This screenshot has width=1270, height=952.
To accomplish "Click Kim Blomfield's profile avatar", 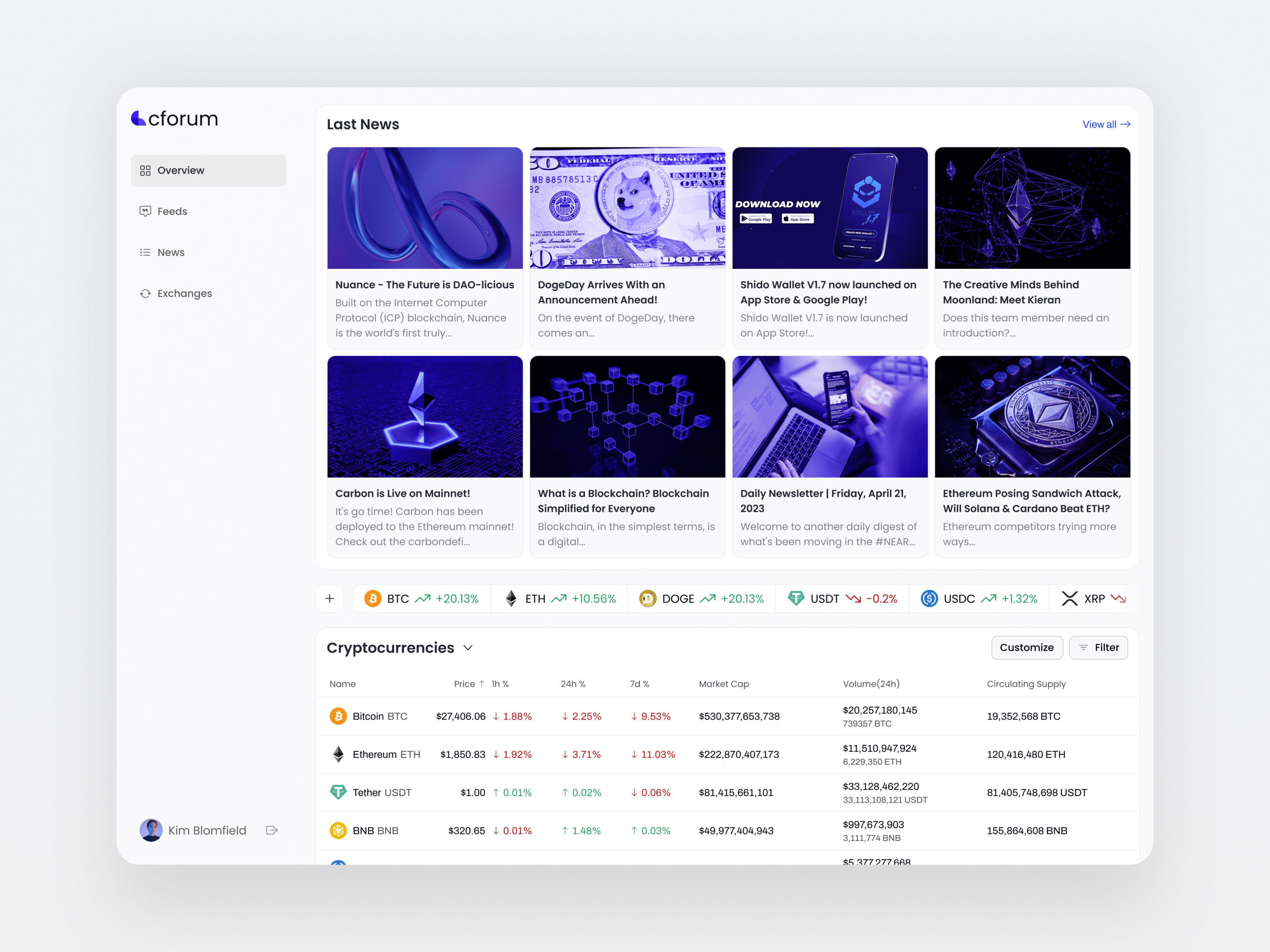I will coord(151,830).
